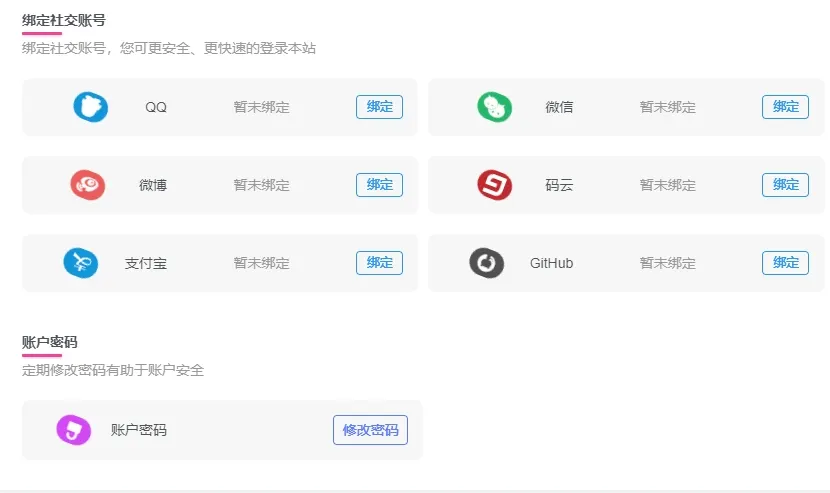
Task: Click the 微博 label text
Action: point(153,185)
